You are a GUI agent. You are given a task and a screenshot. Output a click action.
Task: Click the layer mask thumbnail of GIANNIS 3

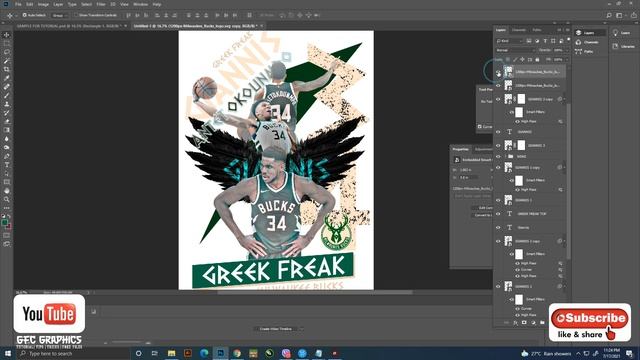[x=521, y=145]
